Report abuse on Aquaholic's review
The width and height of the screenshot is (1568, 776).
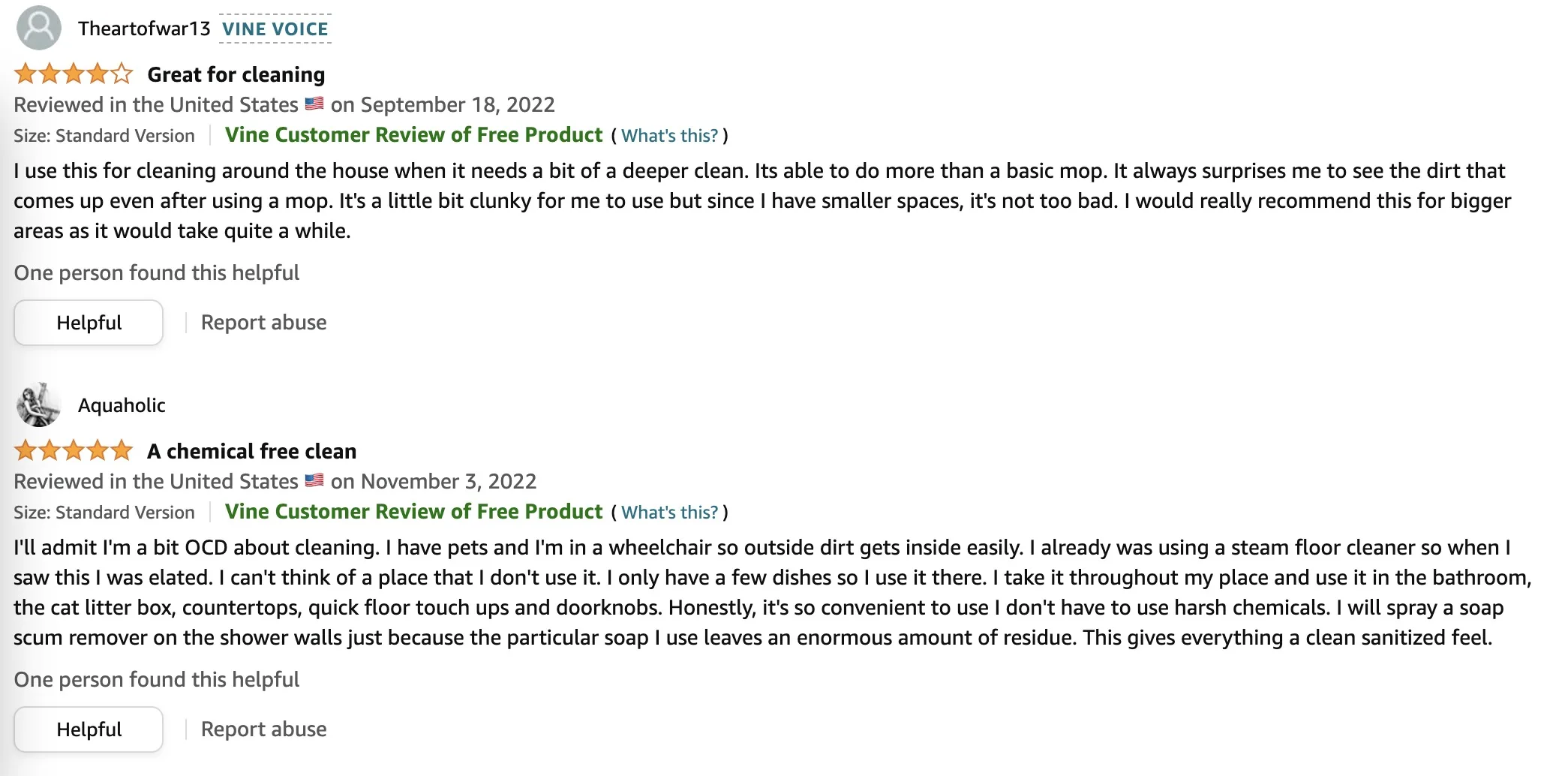tap(263, 729)
